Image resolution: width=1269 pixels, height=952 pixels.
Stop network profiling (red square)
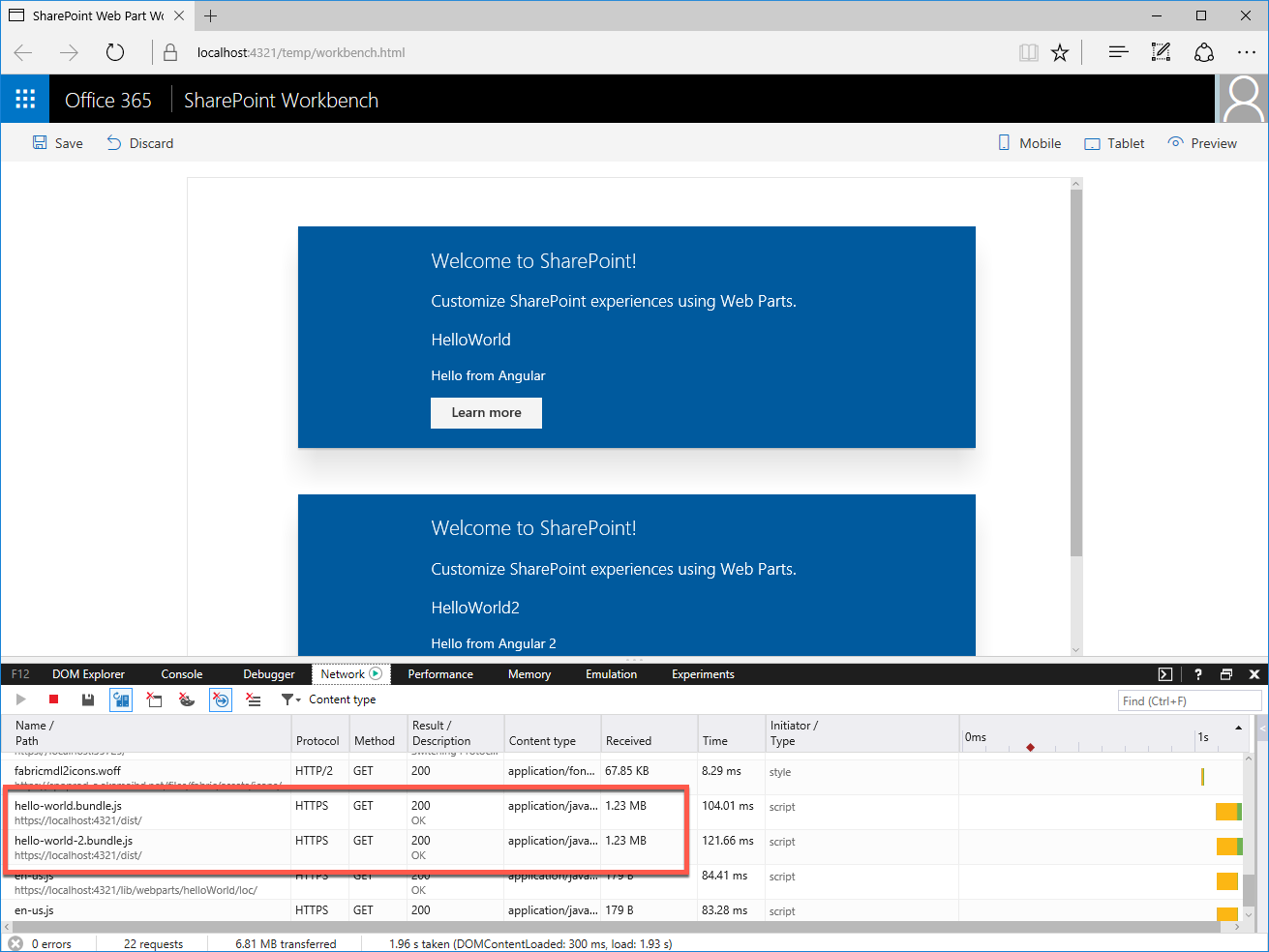pyautogui.click(x=54, y=699)
